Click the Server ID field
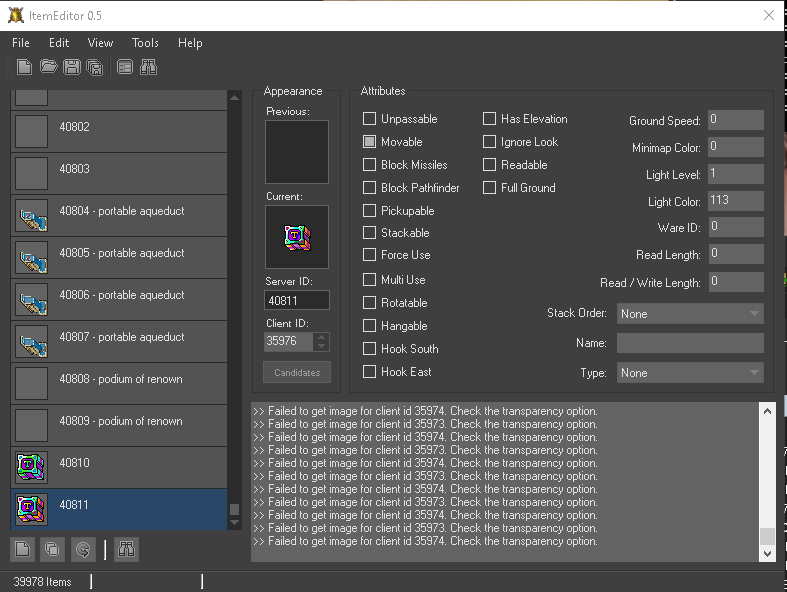Image resolution: width=787 pixels, height=592 pixels. 297,300
